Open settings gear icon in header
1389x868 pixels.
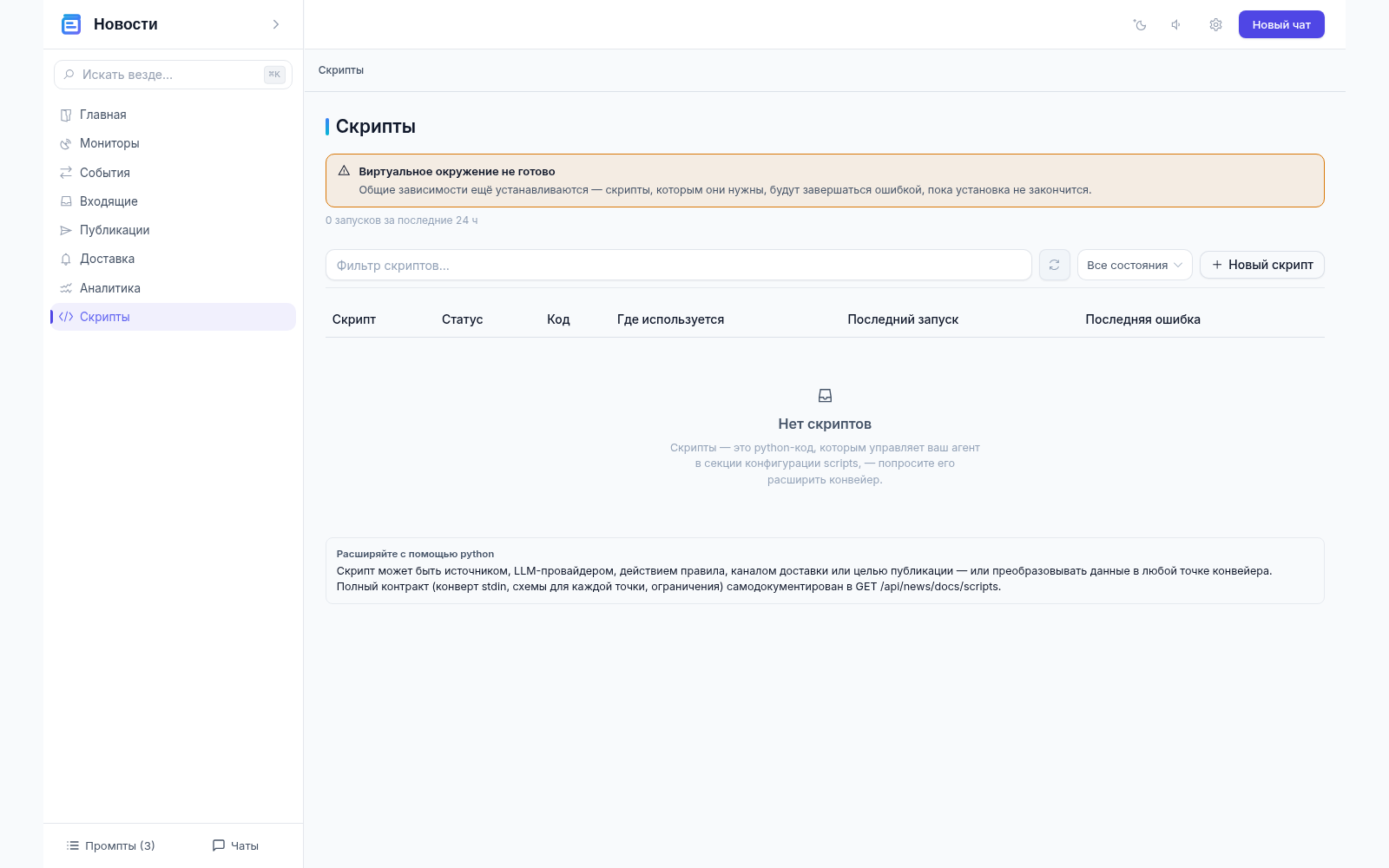click(x=1215, y=24)
